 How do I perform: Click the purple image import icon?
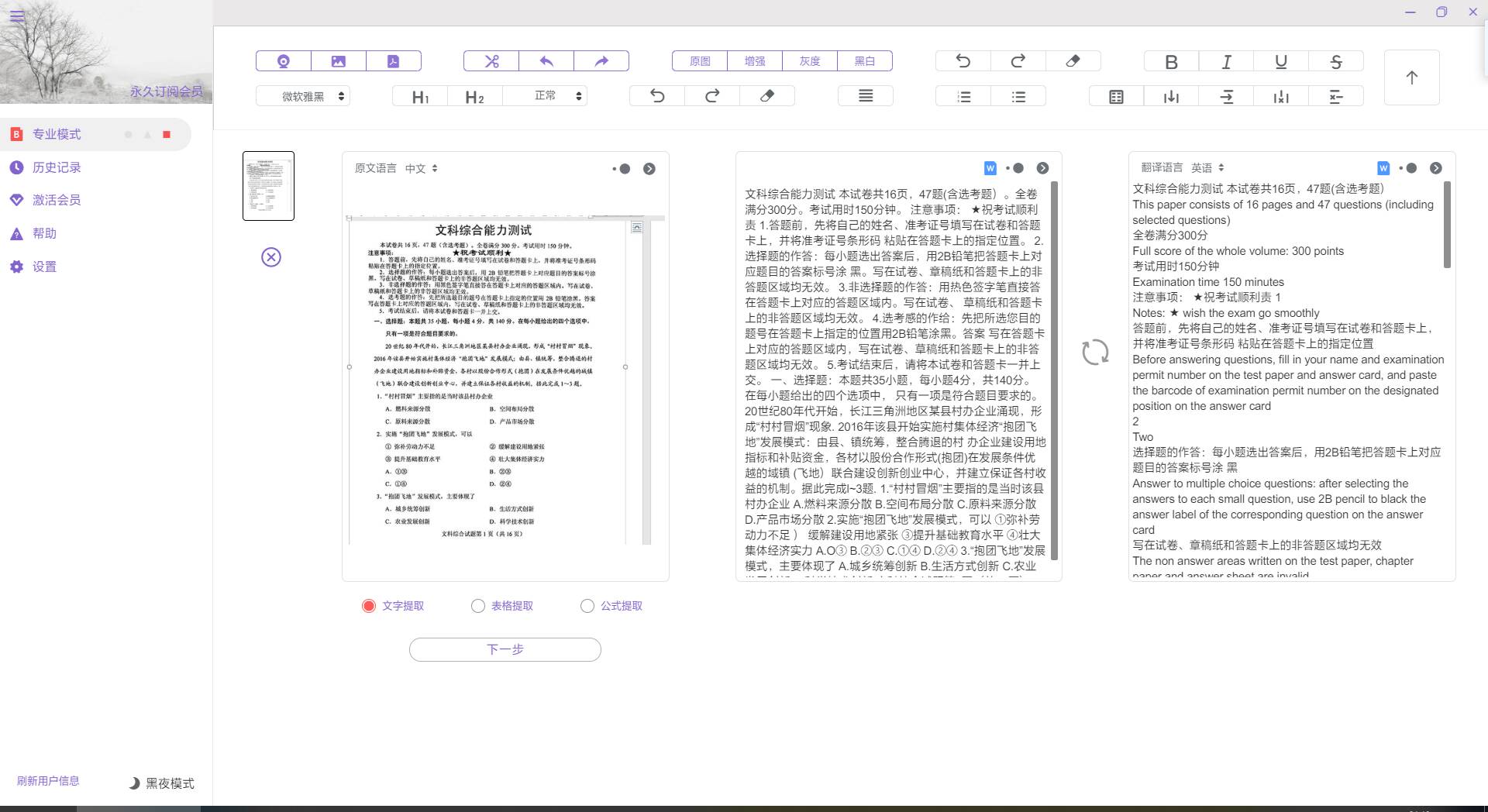pos(338,61)
